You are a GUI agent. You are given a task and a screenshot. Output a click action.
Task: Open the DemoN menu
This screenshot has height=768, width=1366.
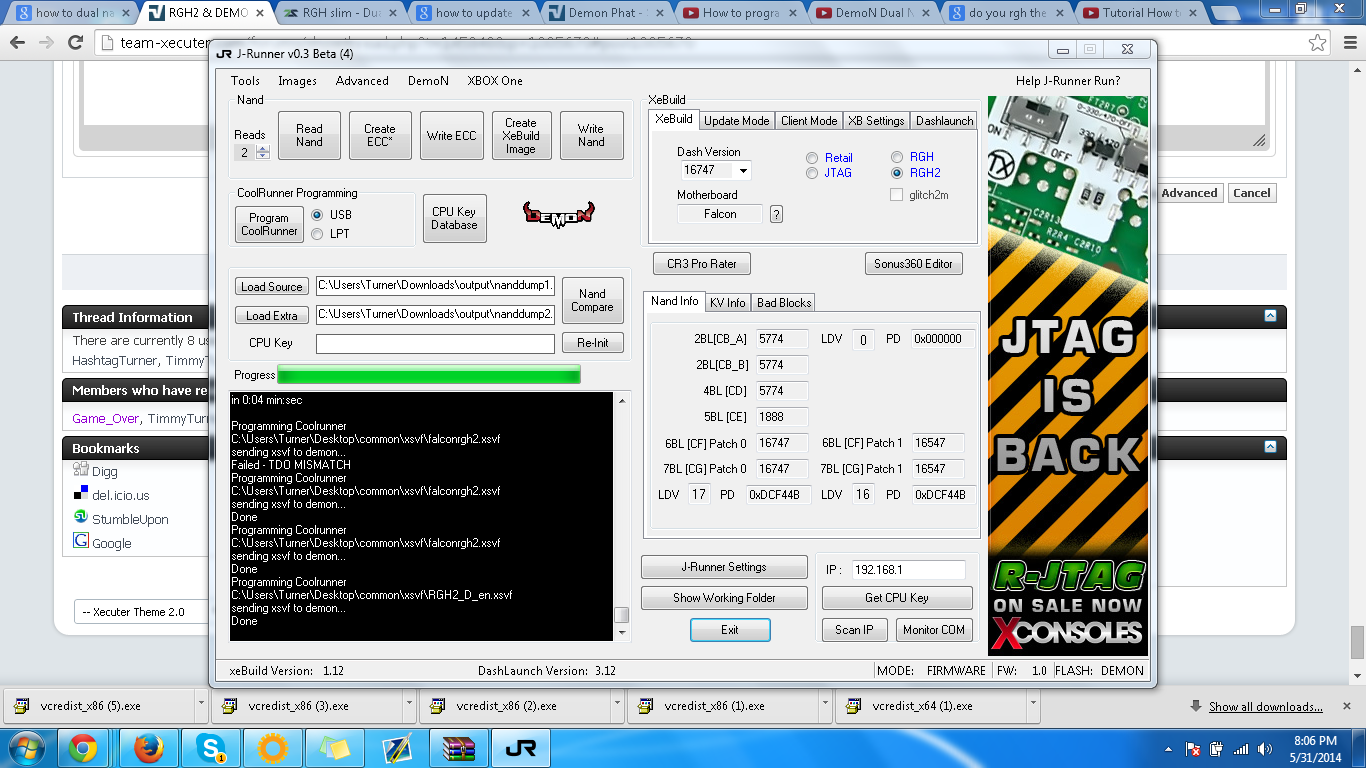pyautogui.click(x=428, y=81)
